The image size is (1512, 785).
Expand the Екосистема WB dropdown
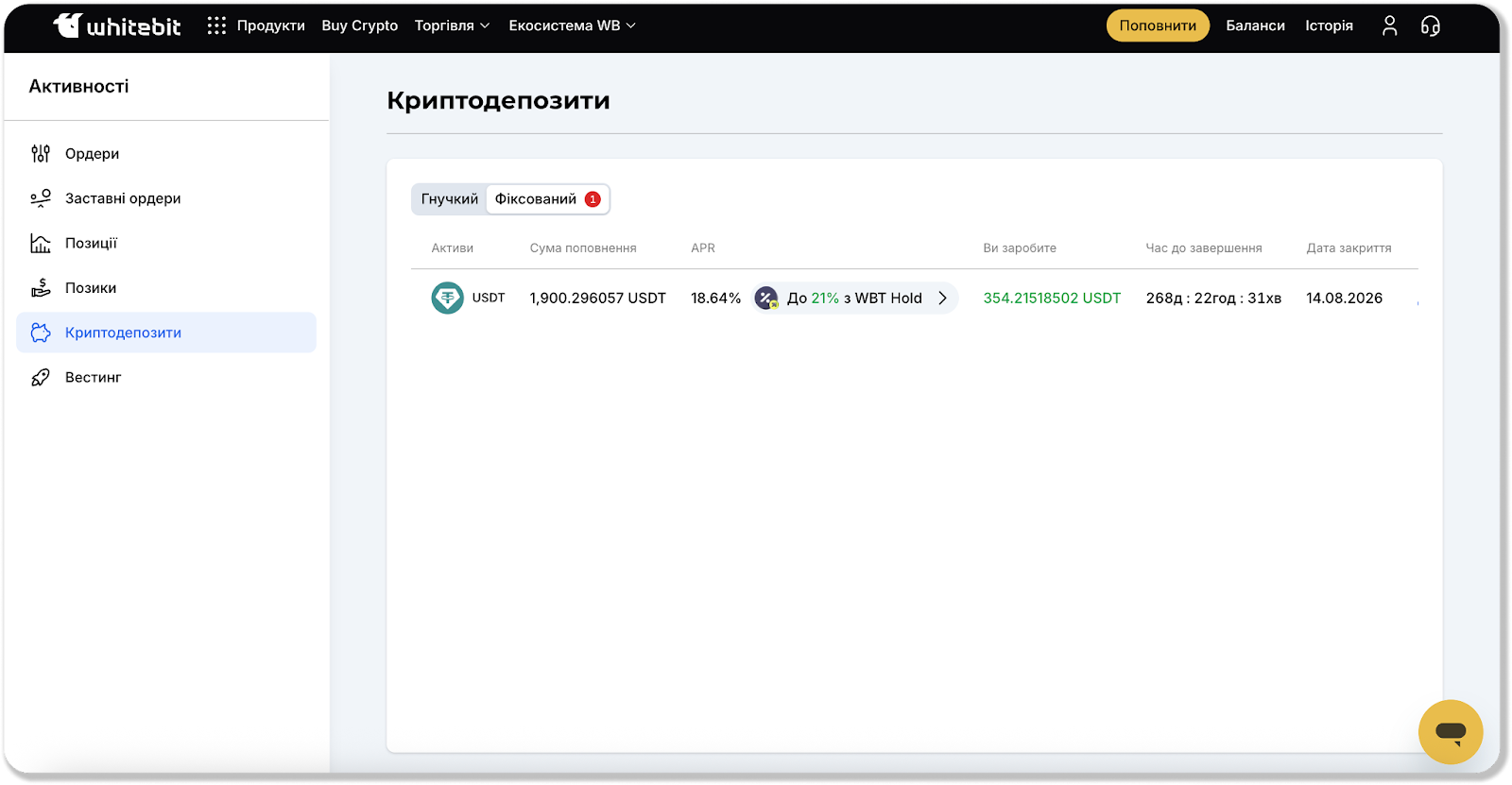tap(572, 26)
